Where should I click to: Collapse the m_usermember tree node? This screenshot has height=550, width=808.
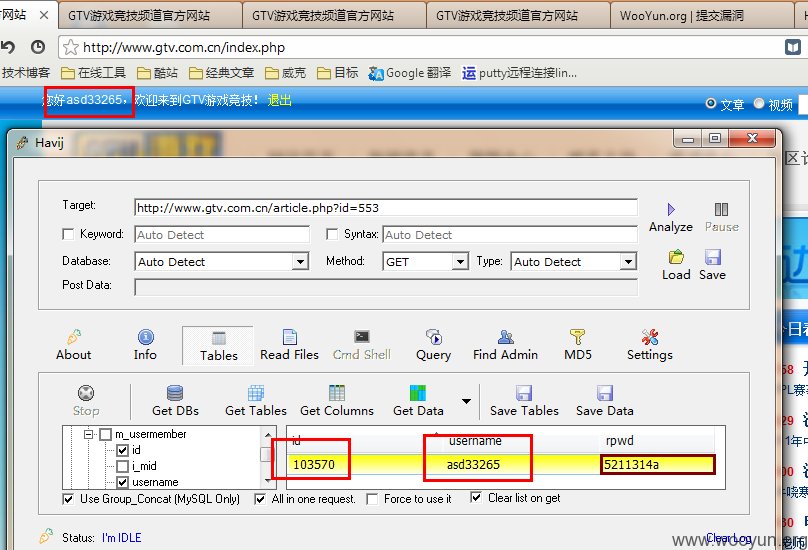pos(88,435)
